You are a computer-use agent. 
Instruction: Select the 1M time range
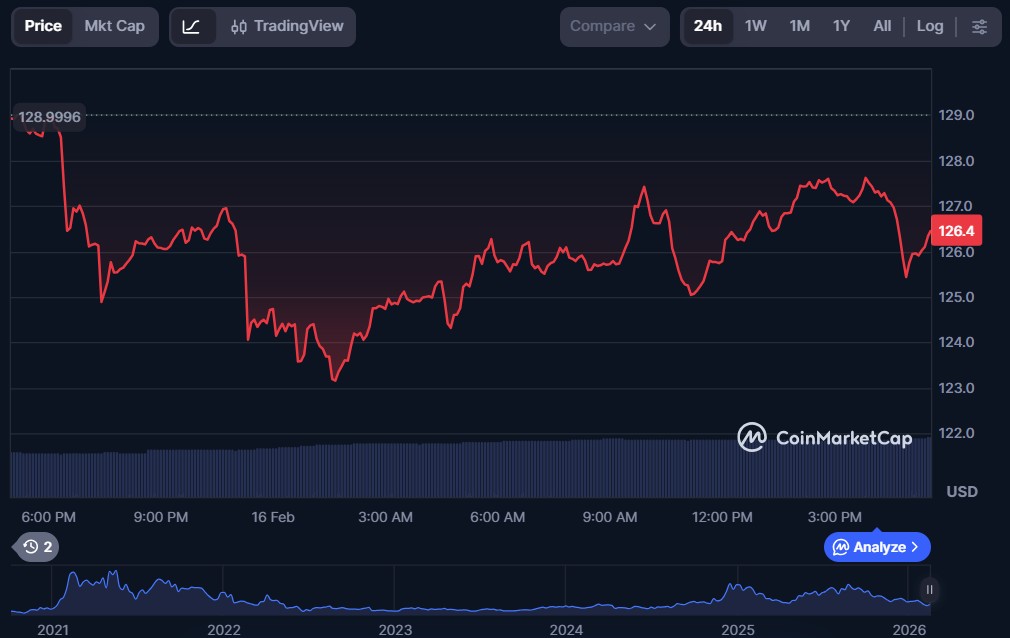pos(799,27)
